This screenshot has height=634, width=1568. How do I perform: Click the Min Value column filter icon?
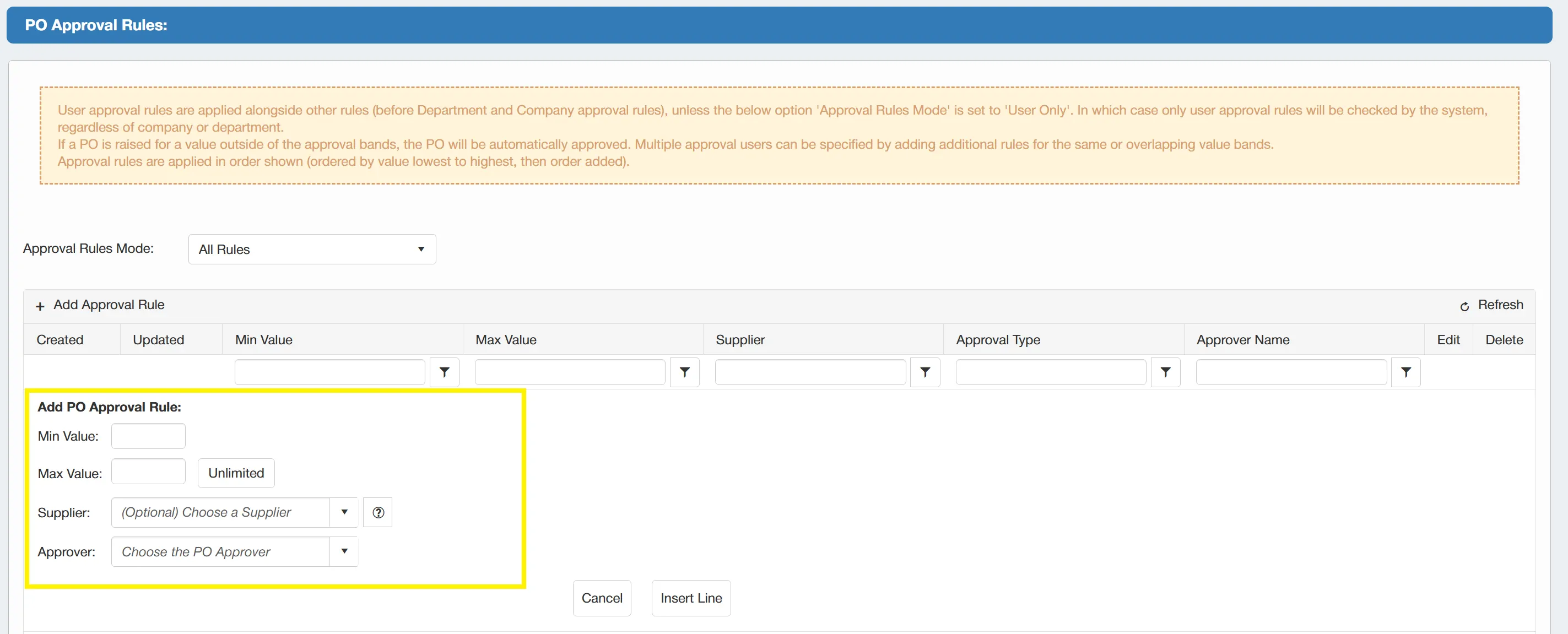[x=445, y=372]
